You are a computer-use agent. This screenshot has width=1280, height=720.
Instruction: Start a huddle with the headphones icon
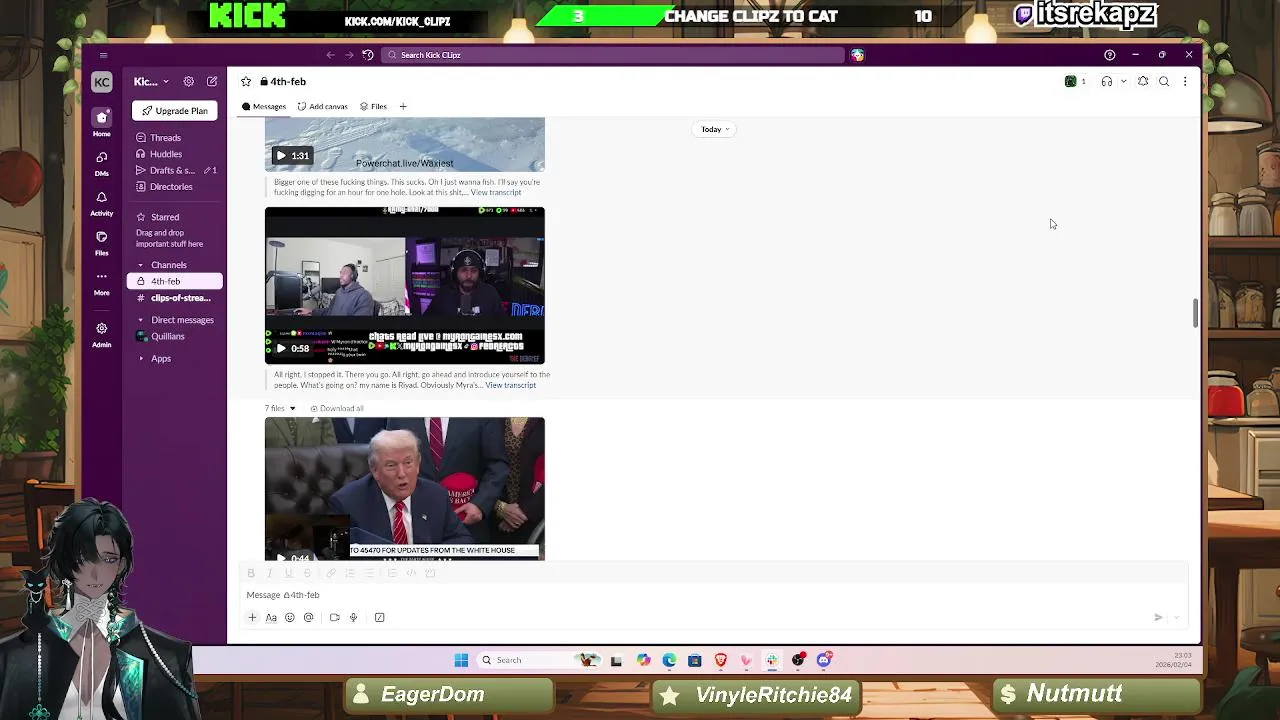1107,81
